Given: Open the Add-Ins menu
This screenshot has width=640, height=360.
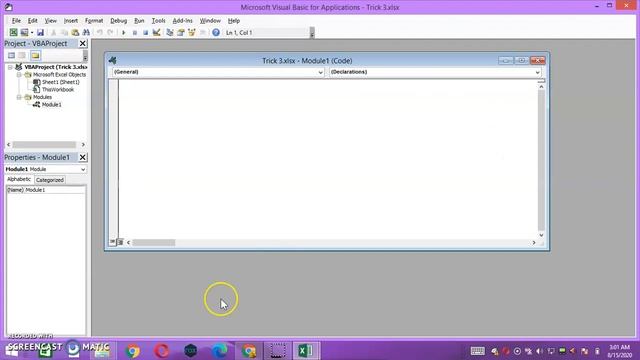Looking at the screenshot, I should (182, 20).
